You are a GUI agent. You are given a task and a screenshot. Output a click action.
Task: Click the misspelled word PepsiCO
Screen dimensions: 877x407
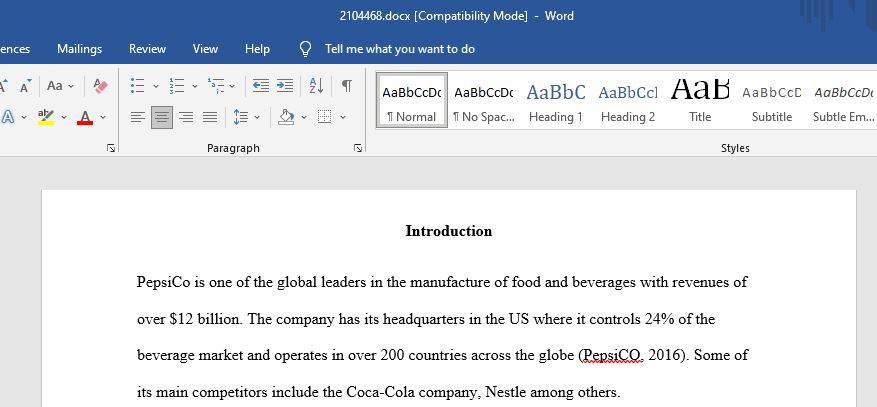[612, 356]
